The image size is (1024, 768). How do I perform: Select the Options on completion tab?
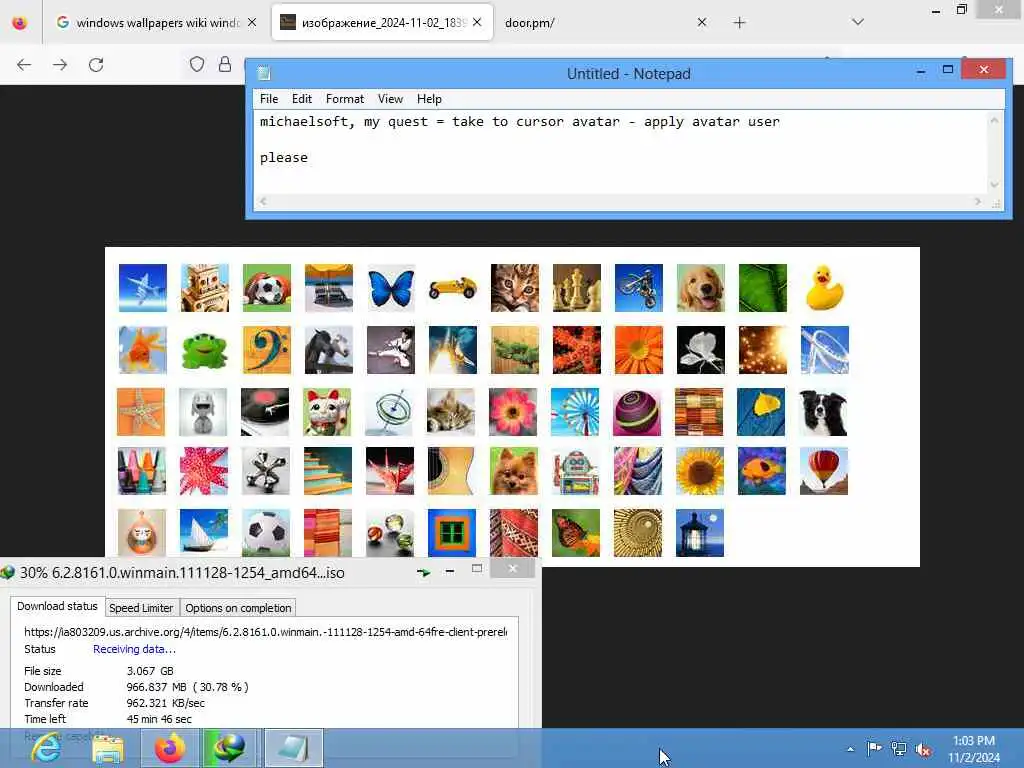click(238, 608)
